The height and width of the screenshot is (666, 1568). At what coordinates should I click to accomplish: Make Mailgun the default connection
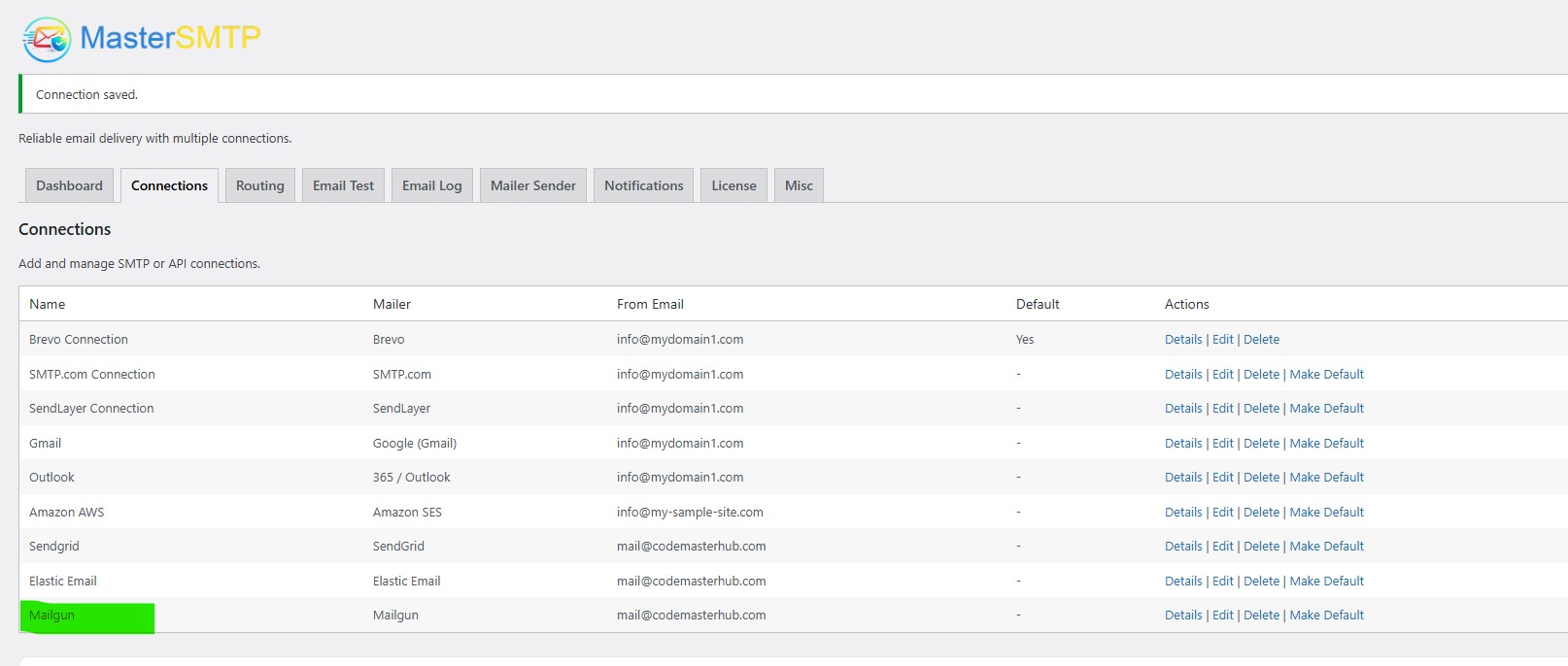(x=1326, y=616)
